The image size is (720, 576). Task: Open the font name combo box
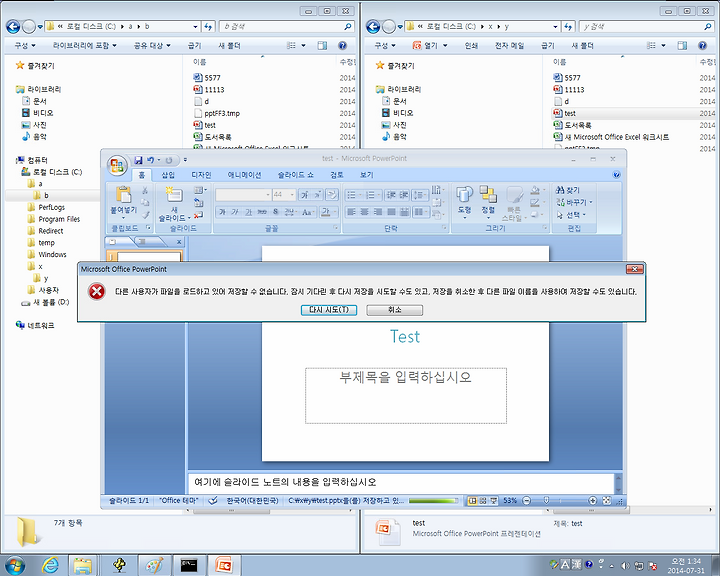243,195
